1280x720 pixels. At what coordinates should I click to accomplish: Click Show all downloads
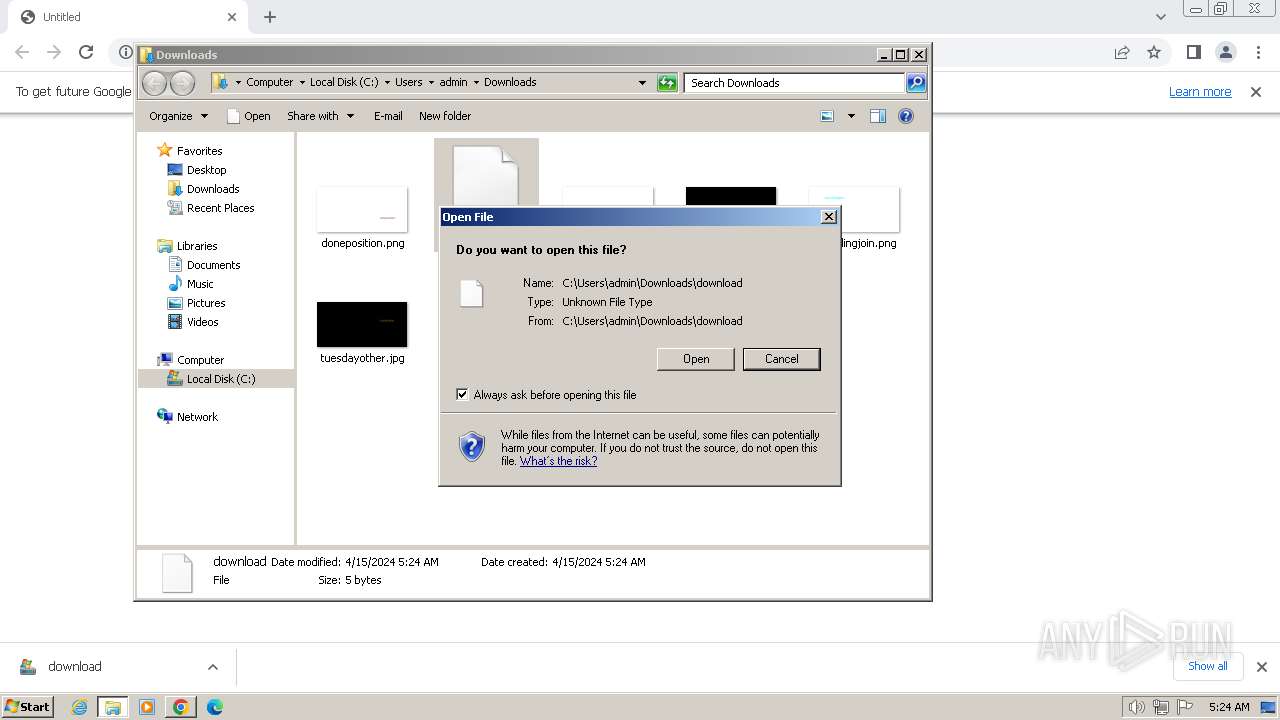coord(1207,667)
